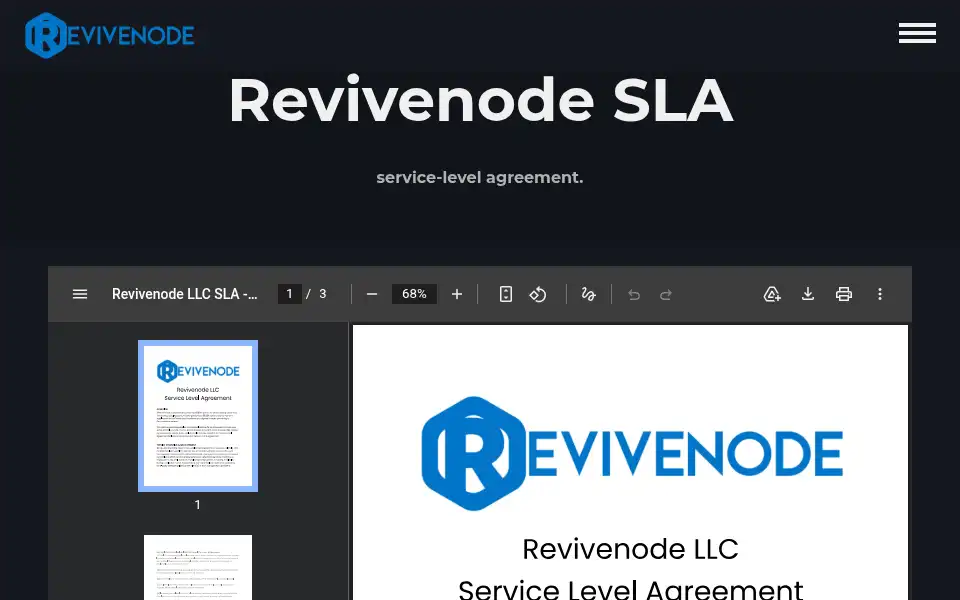Click the PDF title Revivenode LLC SLA
The image size is (960, 600).
pos(185,294)
